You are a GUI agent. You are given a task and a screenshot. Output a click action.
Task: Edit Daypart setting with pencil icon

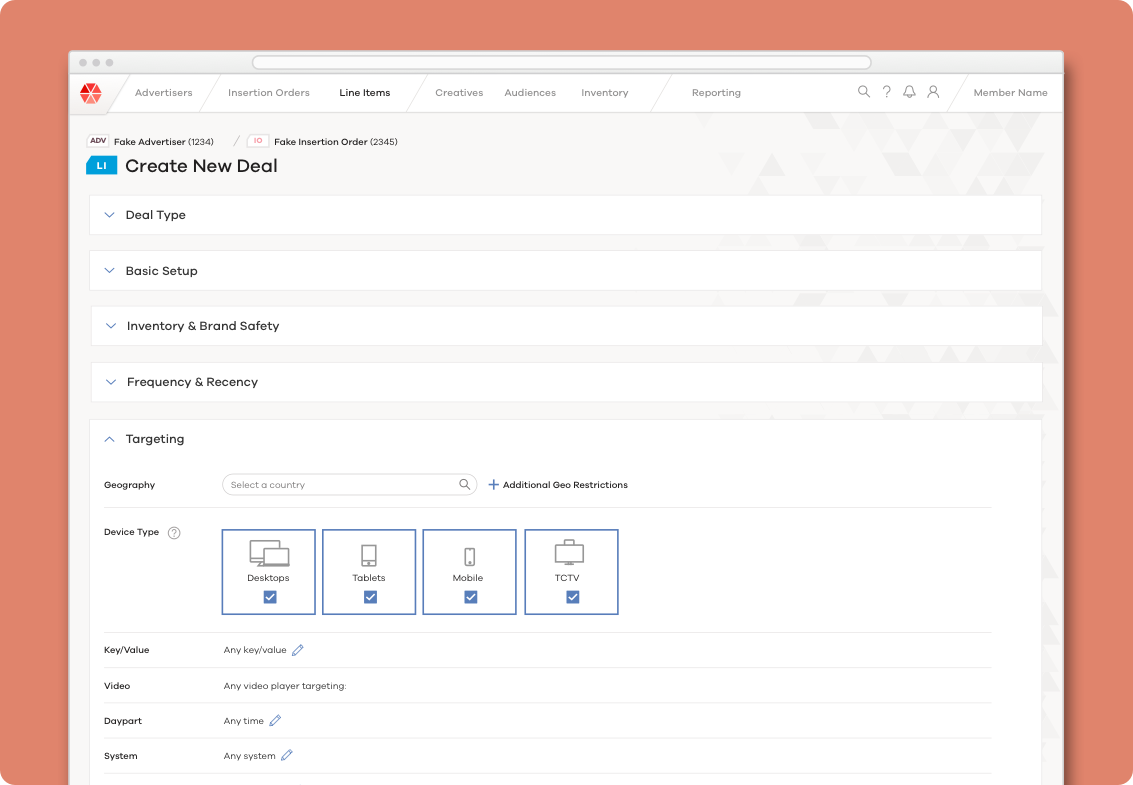[275, 721]
